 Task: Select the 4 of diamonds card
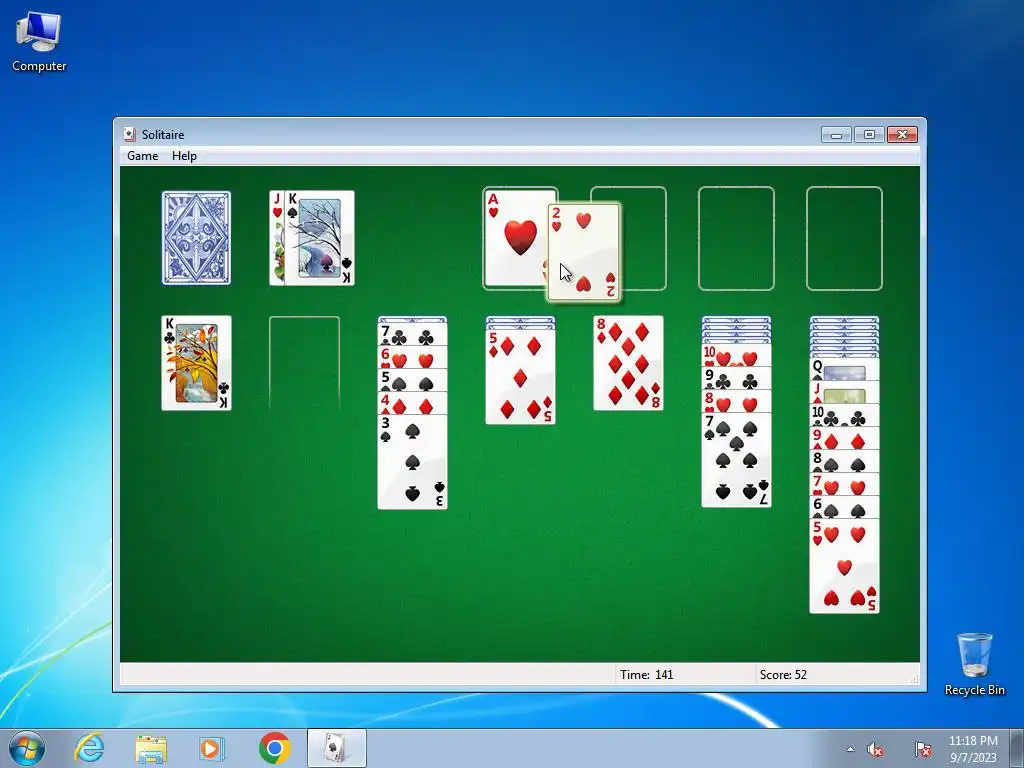click(412, 403)
